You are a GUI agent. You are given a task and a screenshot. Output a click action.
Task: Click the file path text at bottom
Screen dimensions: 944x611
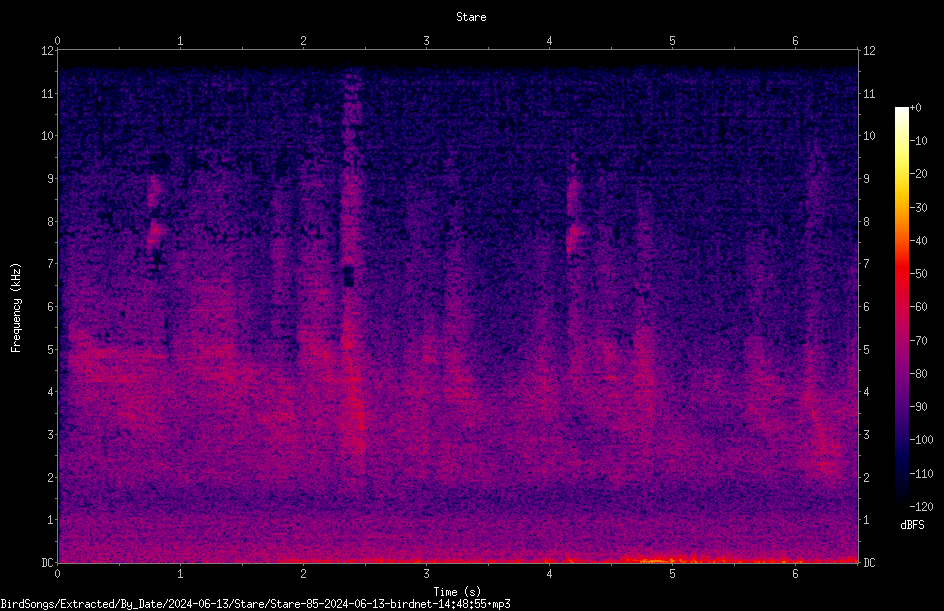click(x=255, y=604)
